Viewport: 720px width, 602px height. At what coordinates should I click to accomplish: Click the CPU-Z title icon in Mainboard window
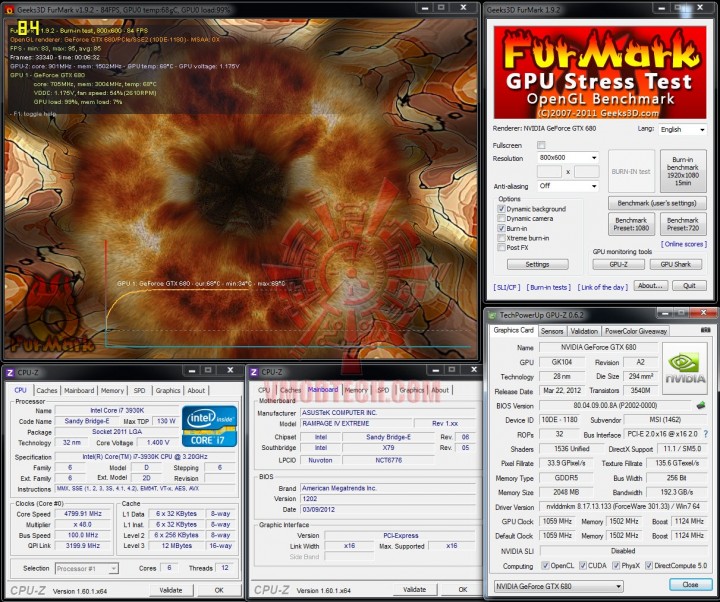(253, 372)
